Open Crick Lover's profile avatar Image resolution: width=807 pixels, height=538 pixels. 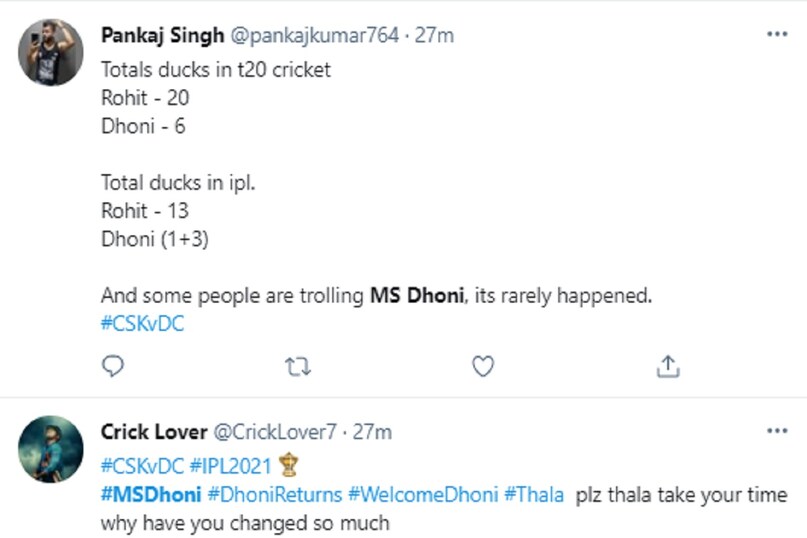point(51,449)
